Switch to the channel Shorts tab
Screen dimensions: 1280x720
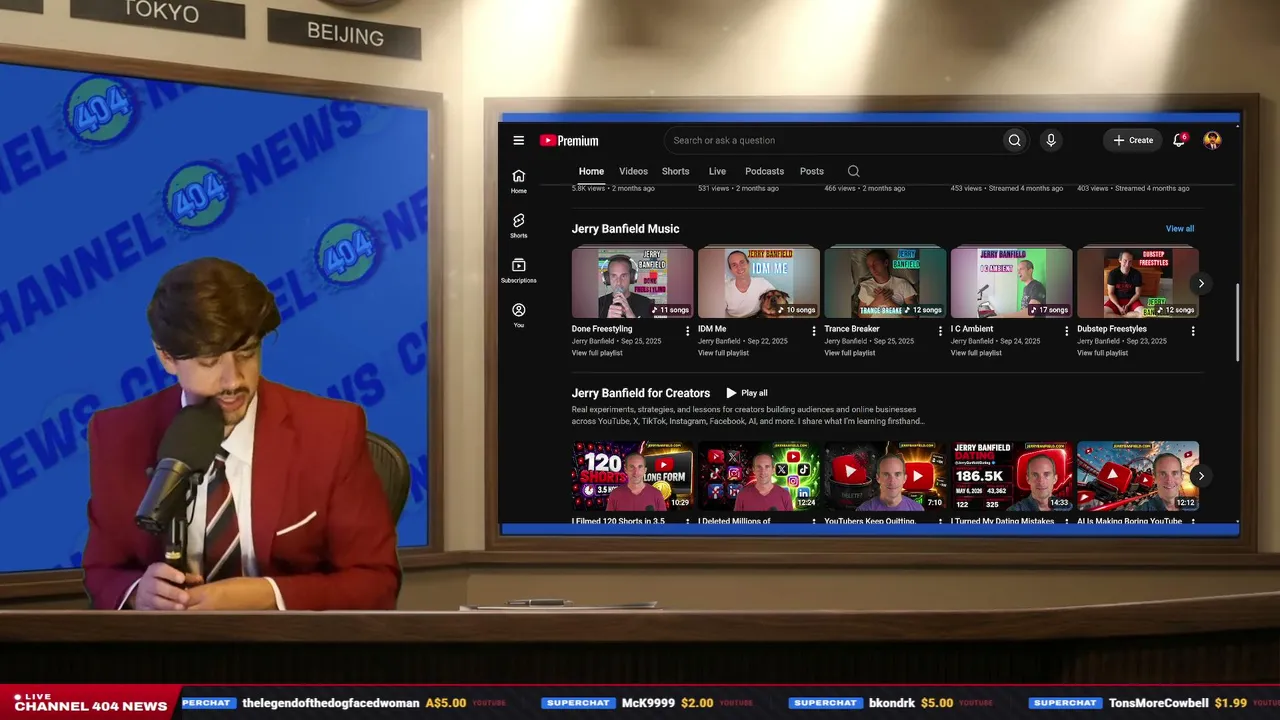[675, 171]
